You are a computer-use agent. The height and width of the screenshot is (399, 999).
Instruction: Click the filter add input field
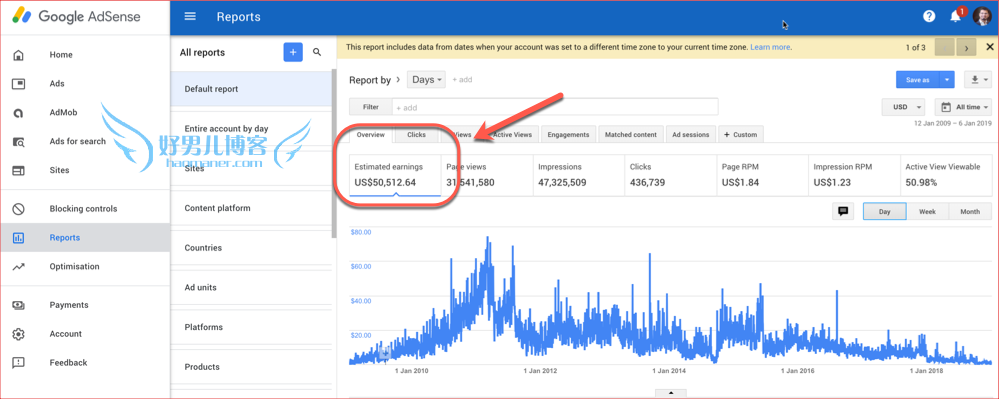(555, 107)
